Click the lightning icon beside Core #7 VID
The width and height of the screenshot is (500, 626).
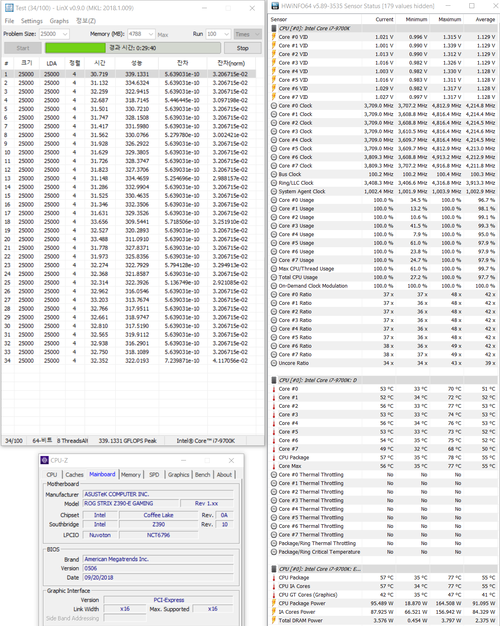click(x=274, y=97)
